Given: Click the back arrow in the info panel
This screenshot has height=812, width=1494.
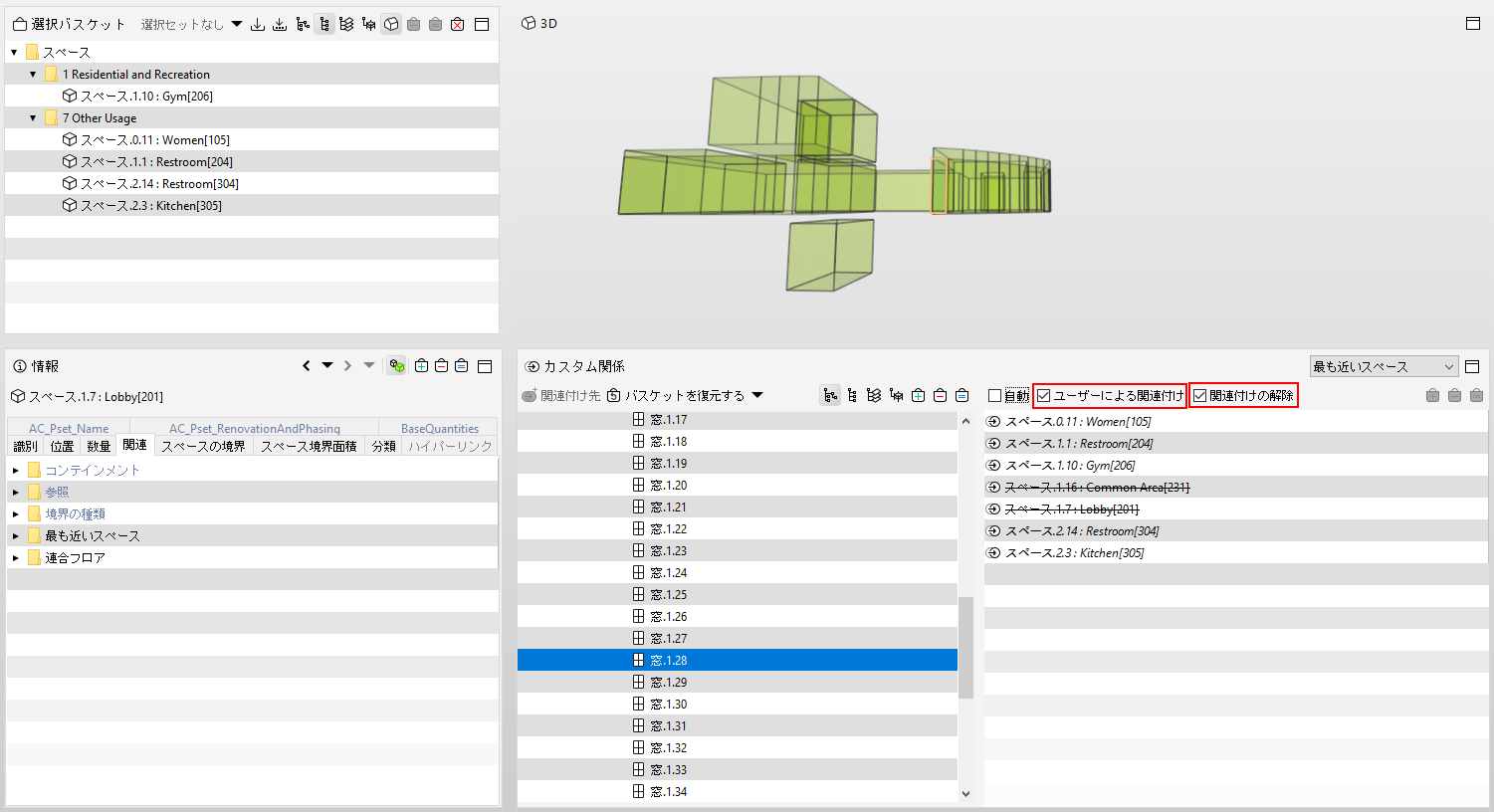Looking at the screenshot, I should [307, 366].
